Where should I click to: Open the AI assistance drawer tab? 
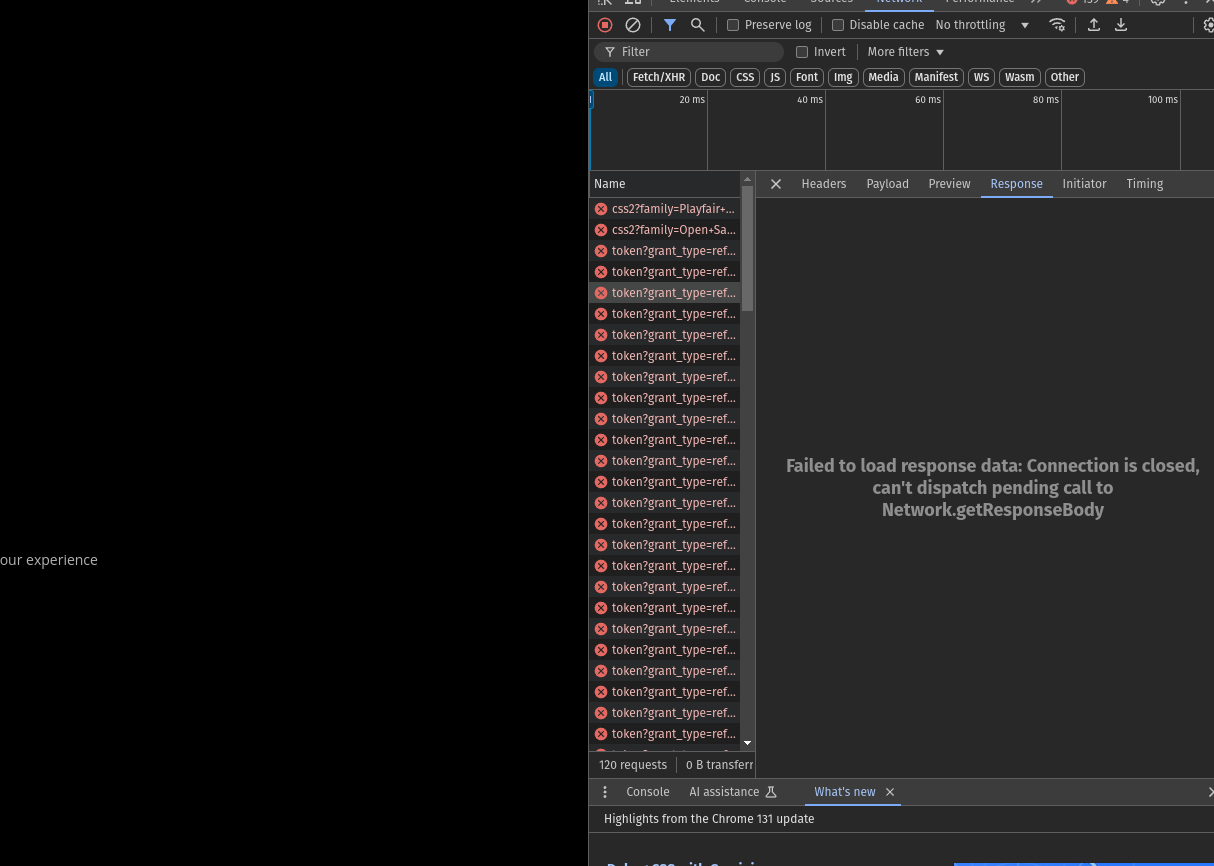tap(733, 792)
